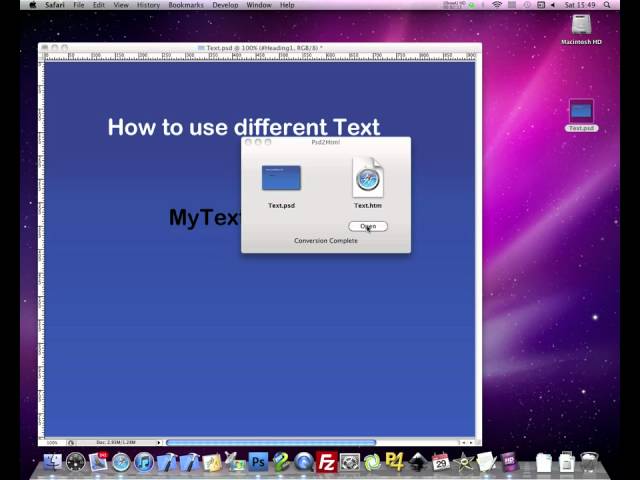This screenshot has height=480, width=640.
Task: Open Spotlight search magnifier
Action: click(607, 5)
